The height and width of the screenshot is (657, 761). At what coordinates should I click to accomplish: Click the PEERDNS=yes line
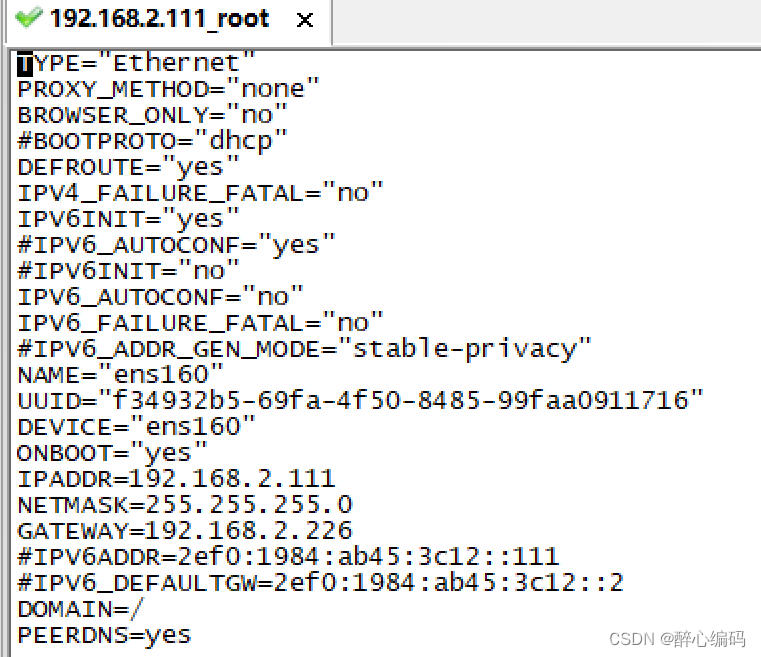tap(104, 635)
